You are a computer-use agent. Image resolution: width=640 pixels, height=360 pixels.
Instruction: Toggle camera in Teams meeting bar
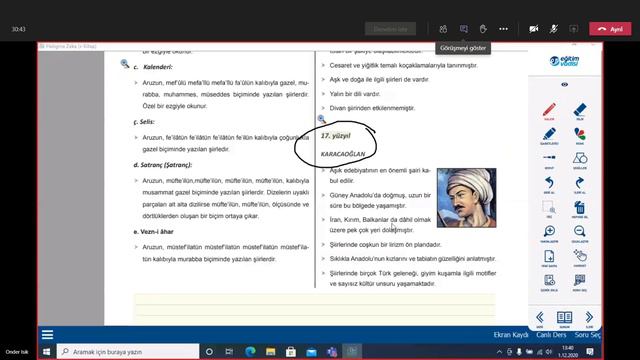(x=533, y=29)
